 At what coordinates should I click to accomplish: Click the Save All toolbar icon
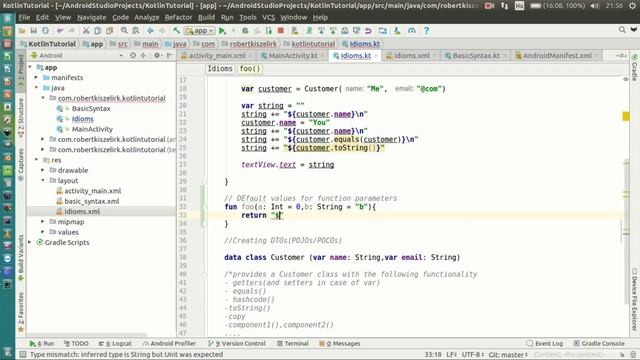33,31
